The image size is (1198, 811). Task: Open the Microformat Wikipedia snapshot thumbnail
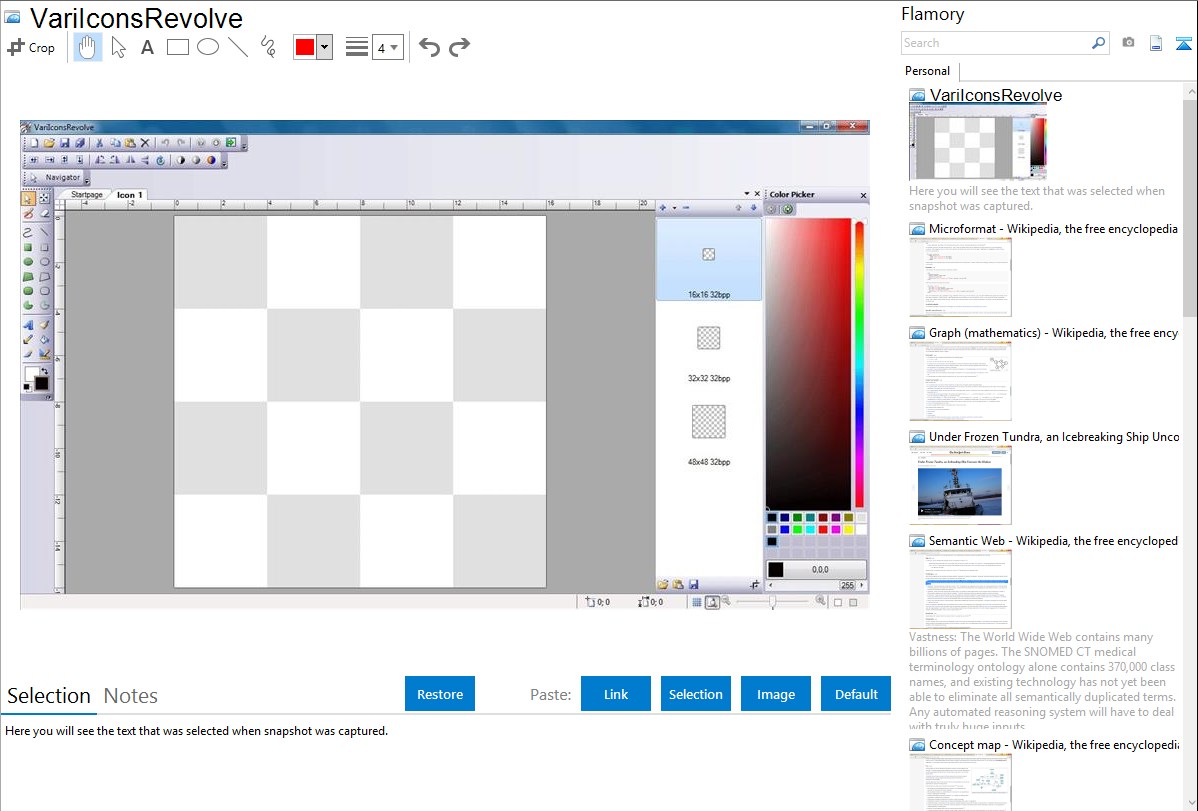(x=960, y=277)
